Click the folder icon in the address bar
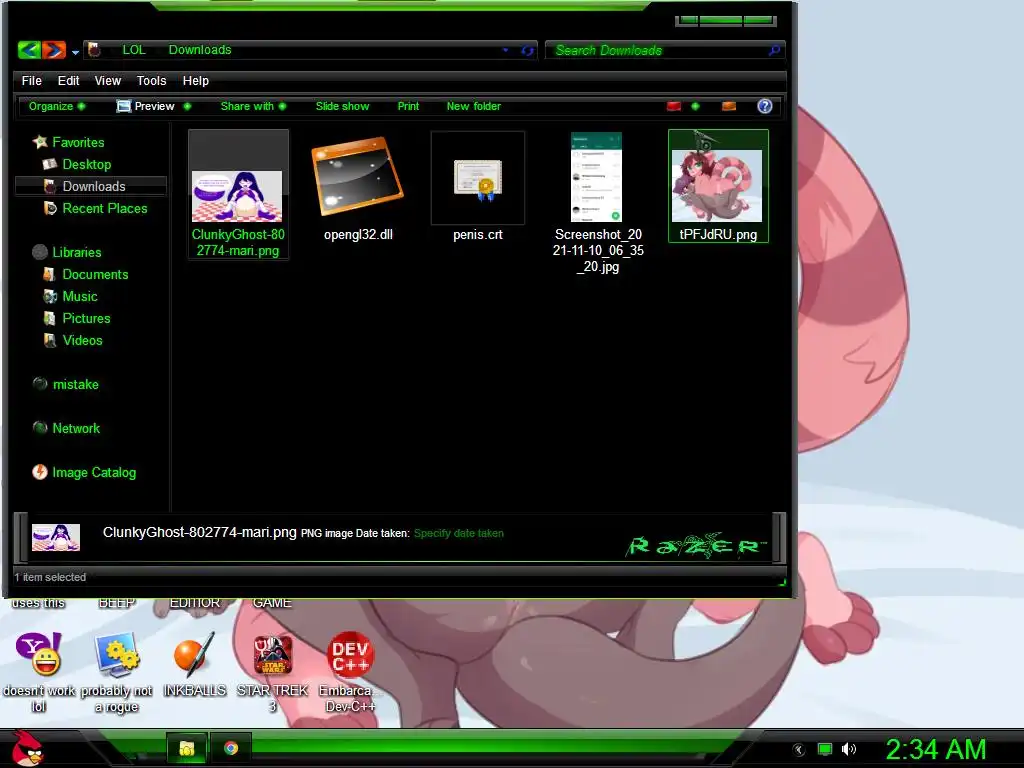 coord(94,50)
